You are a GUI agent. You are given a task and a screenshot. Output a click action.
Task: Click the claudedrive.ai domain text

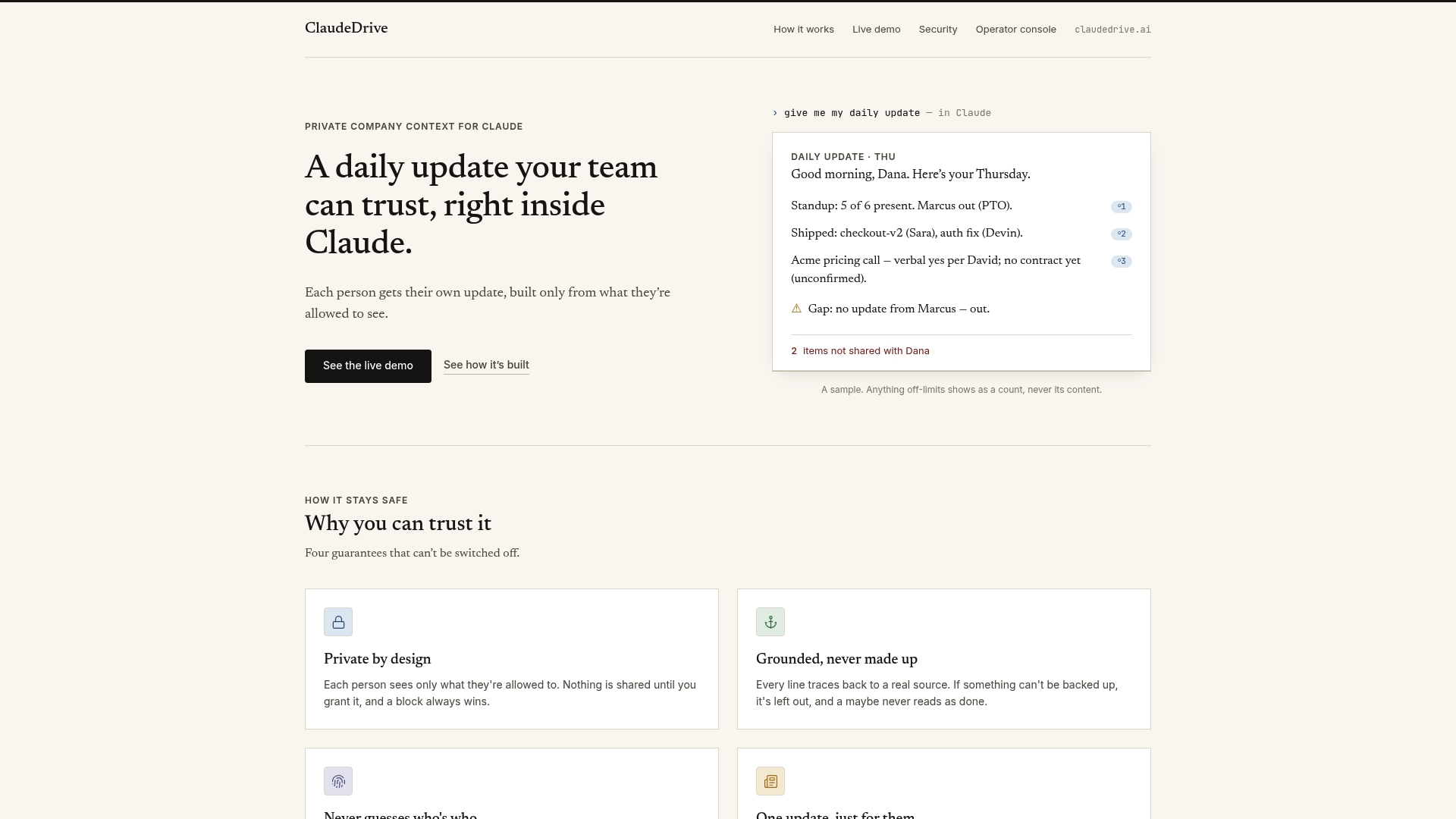[x=1112, y=30]
